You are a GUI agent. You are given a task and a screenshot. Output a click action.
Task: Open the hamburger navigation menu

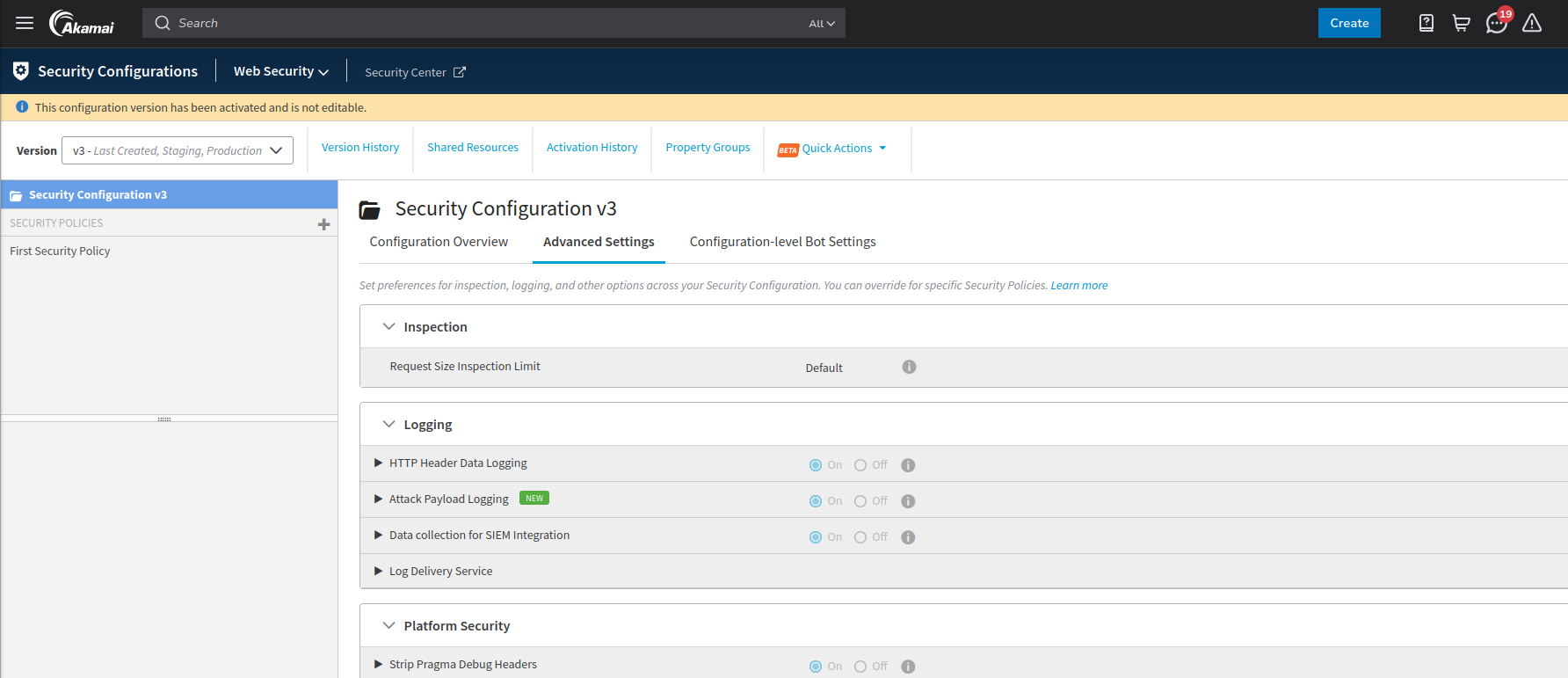point(25,23)
